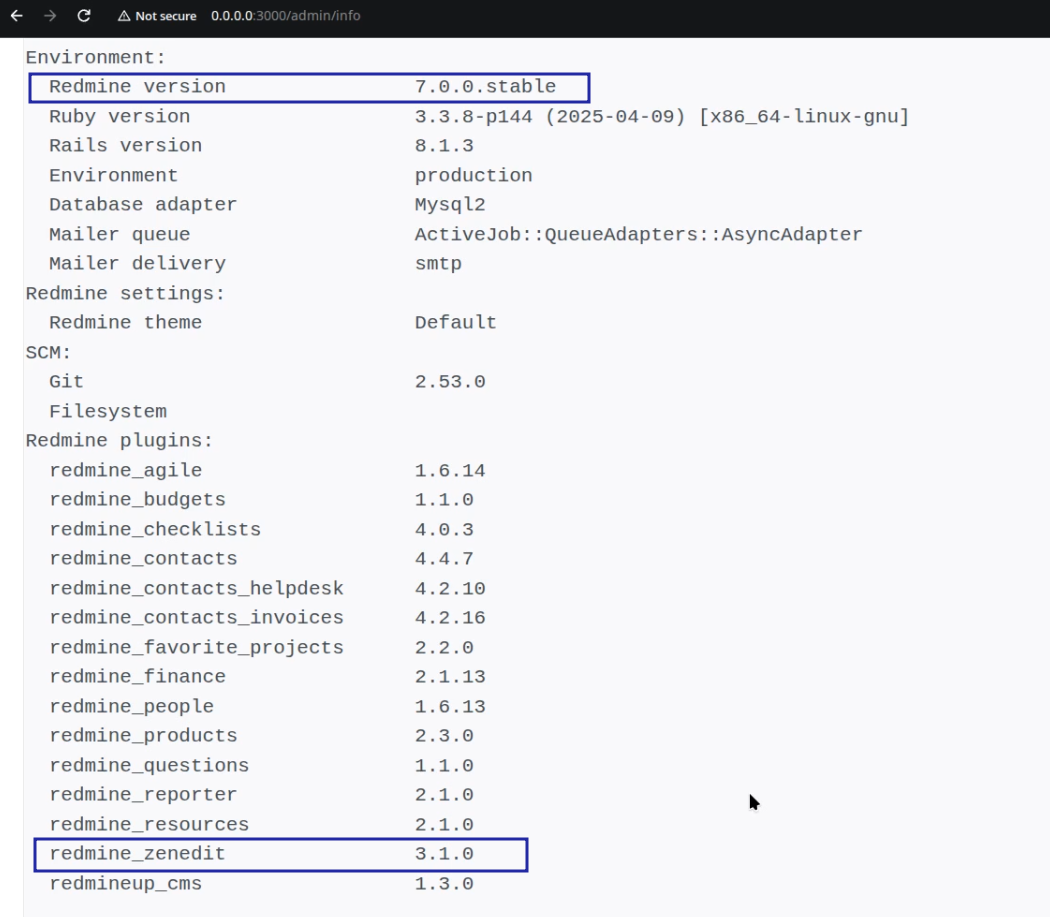Click the redmine_resources plugin name
This screenshot has width=1050, height=917.
[x=149, y=824]
